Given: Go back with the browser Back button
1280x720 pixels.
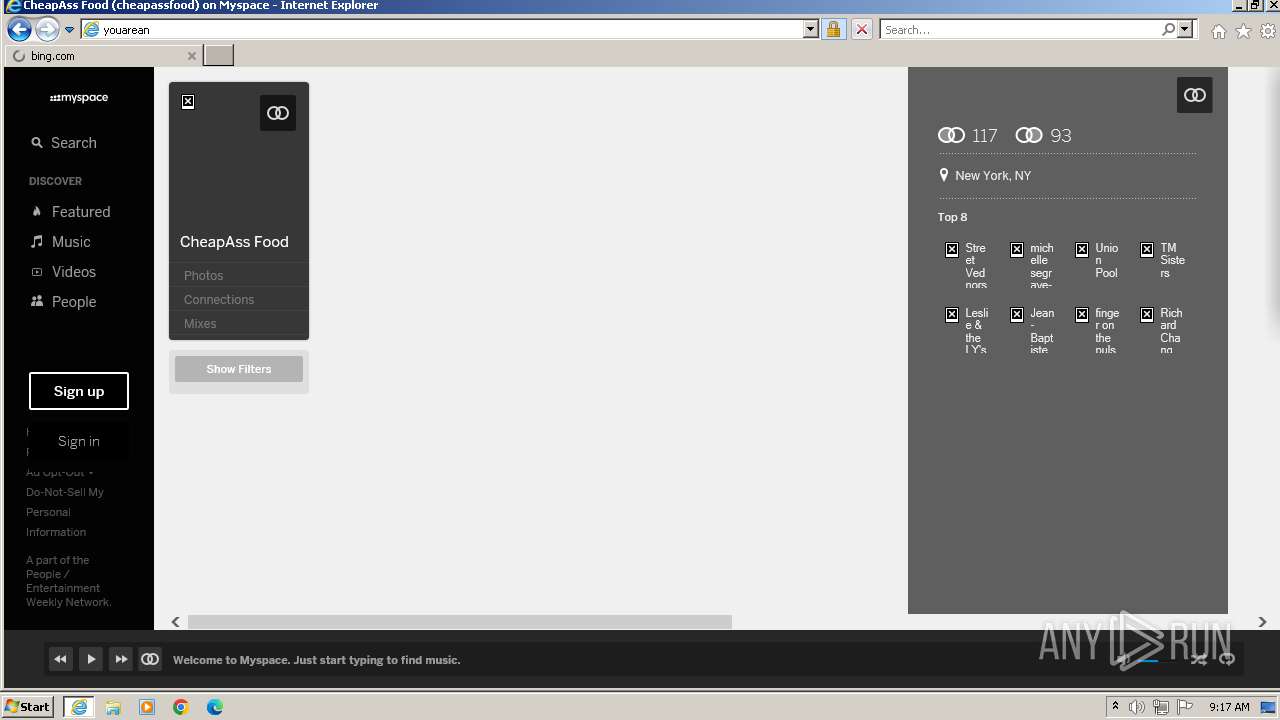Looking at the screenshot, I should pos(18,29).
